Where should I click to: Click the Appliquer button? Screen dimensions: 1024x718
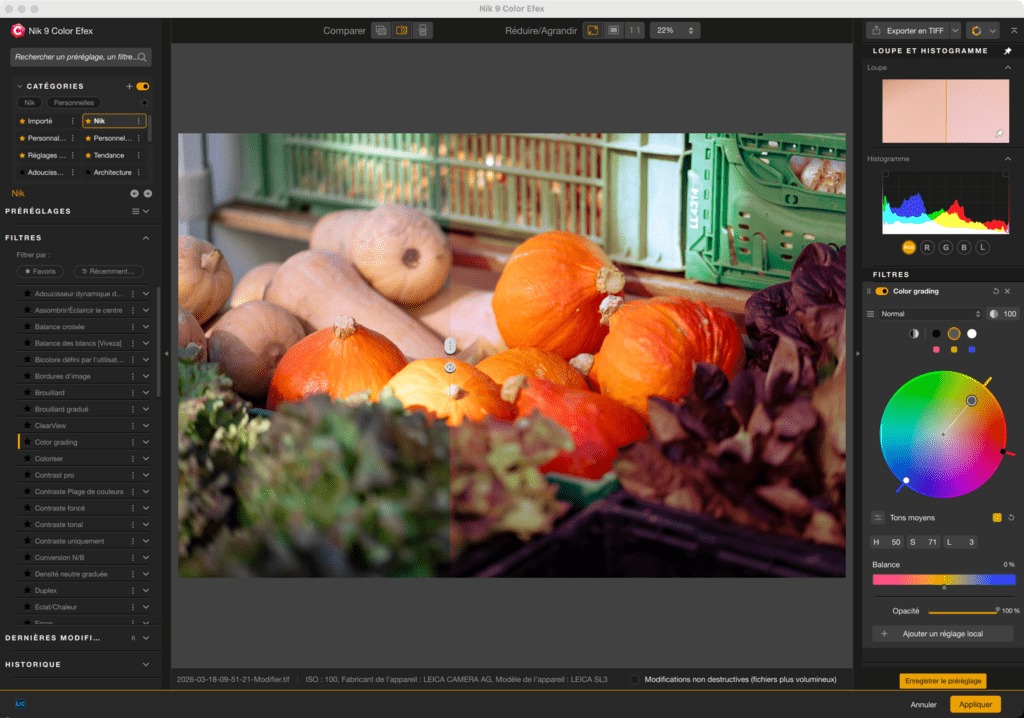973,704
